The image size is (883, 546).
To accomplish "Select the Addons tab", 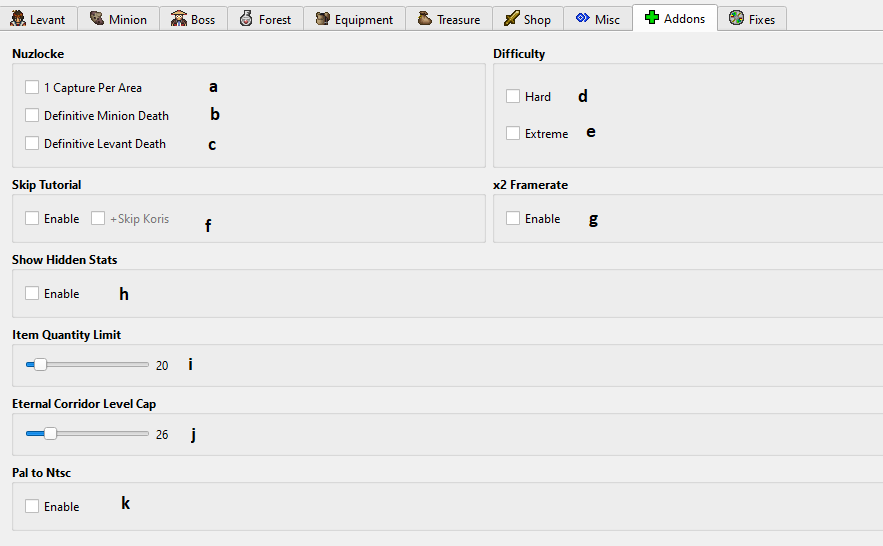I will point(675,19).
